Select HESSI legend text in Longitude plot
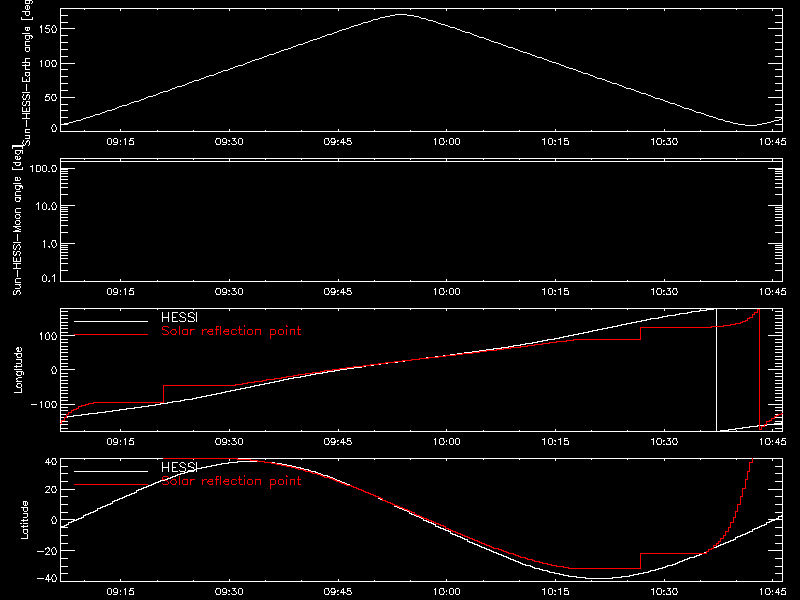The height and width of the screenshot is (600, 800). click(x=179, y=317)
